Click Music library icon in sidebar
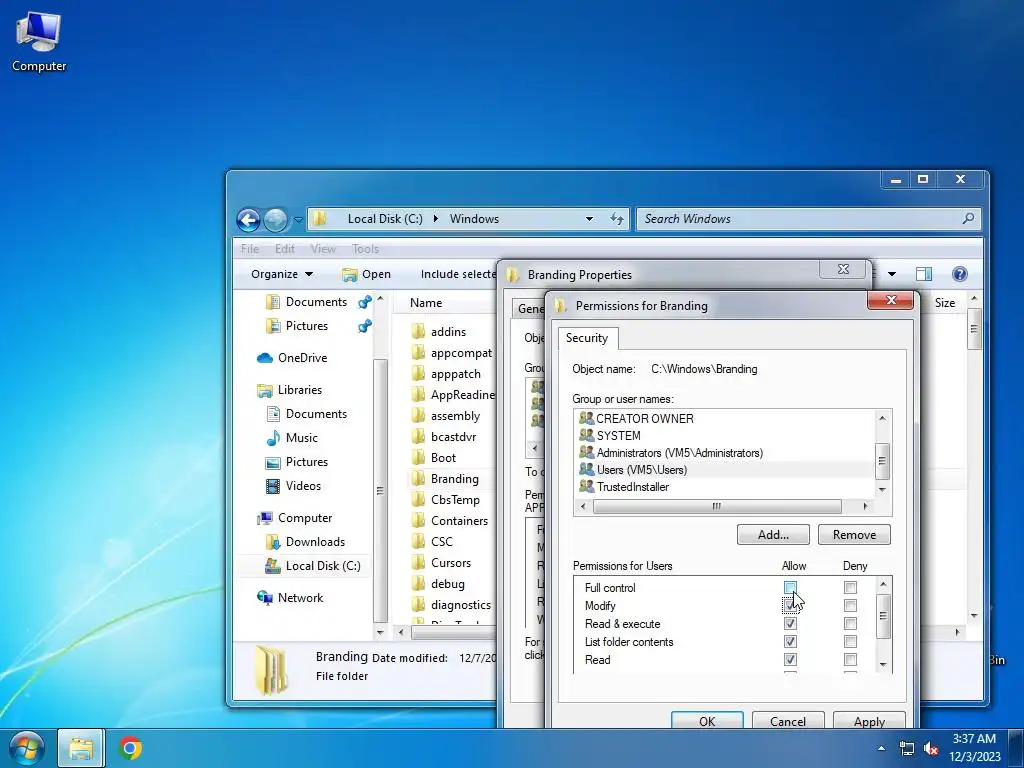Viewport: 1024px width, 768px height. click(x=273, y=438)
